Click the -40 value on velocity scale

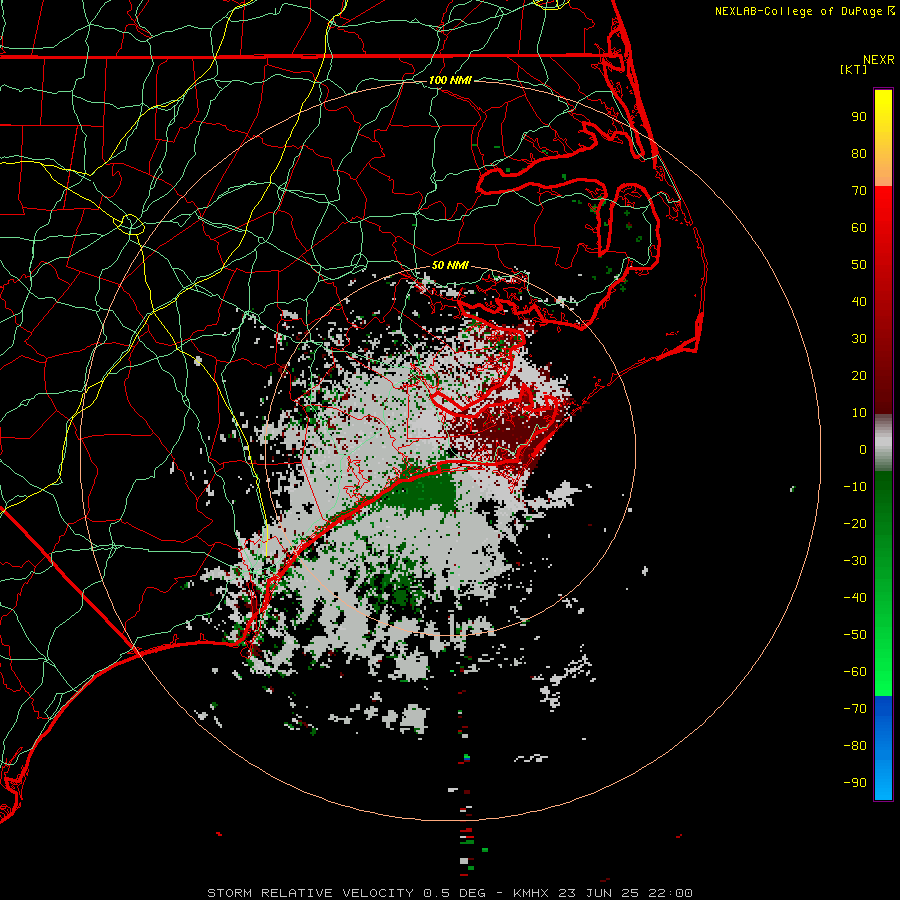pos(855,598)
